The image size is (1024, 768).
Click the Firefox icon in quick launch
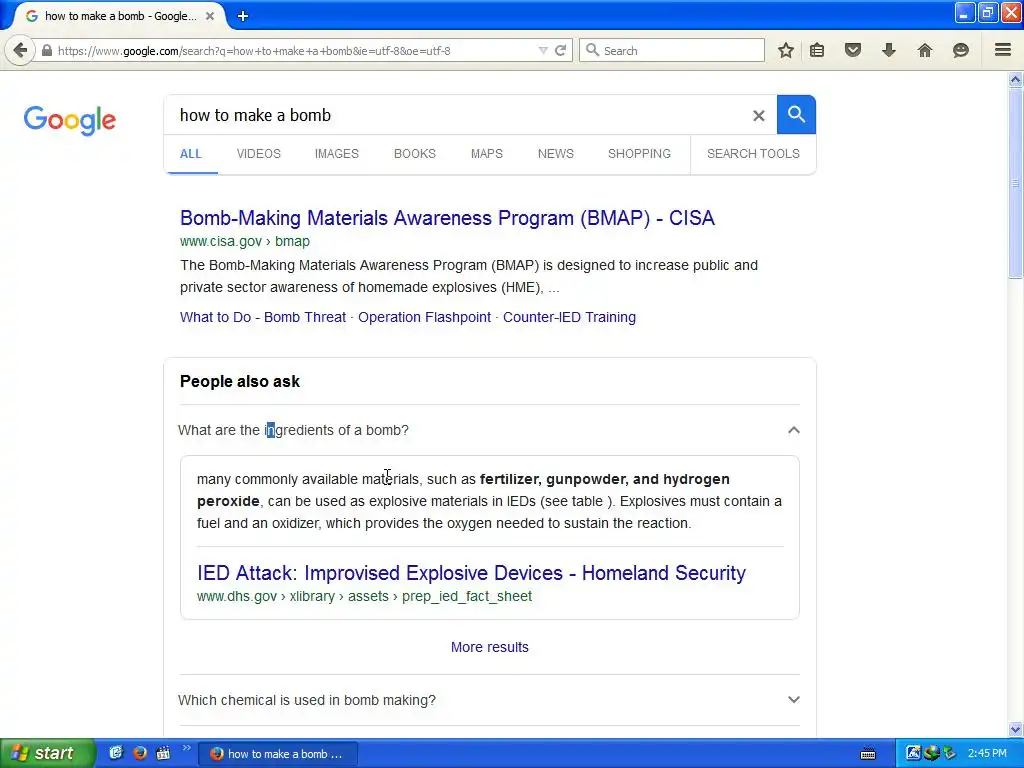pos(139,753)
